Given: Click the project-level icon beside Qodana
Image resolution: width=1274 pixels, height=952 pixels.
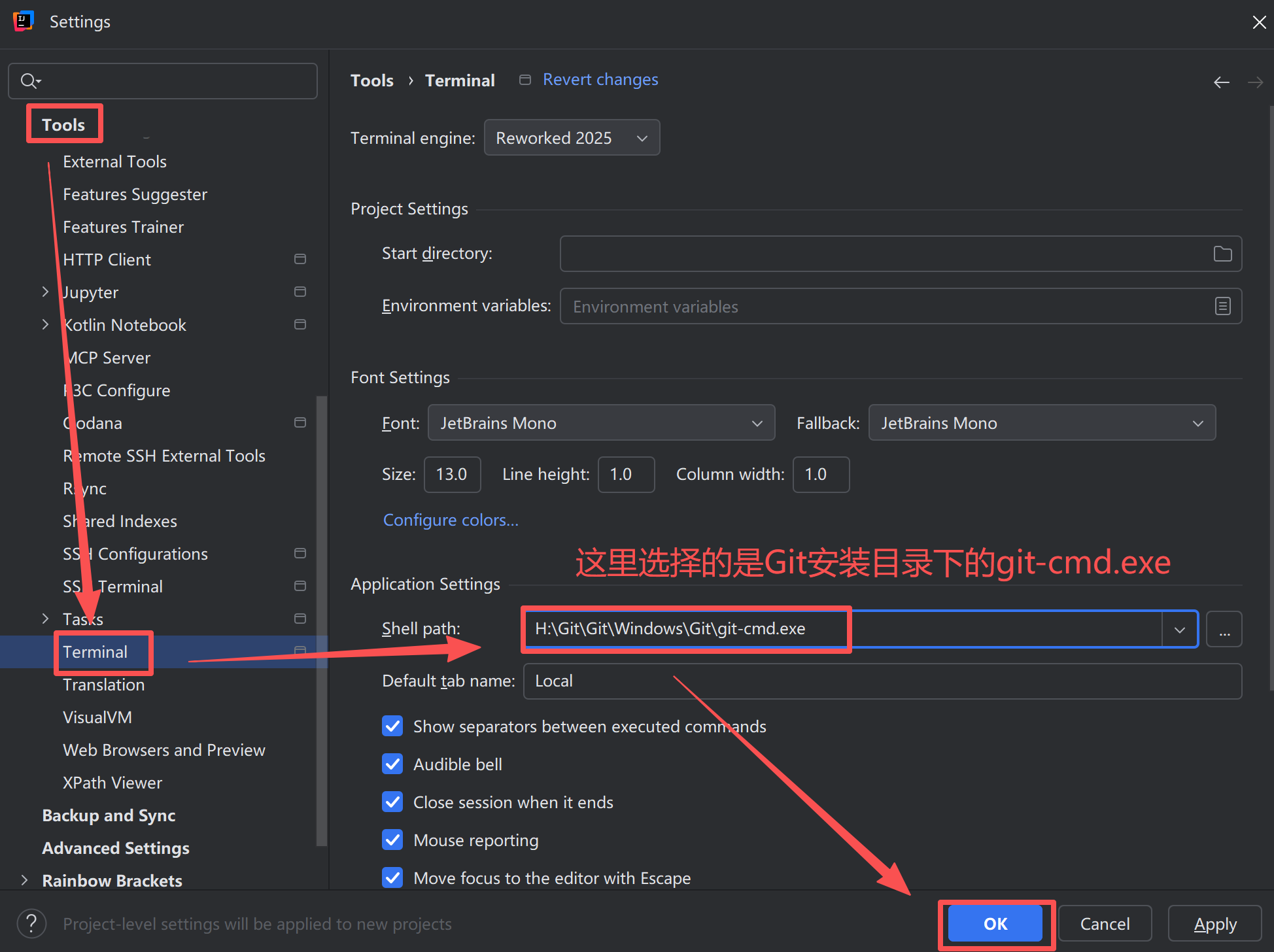Looking at the screenshot, I should point(300,422).
